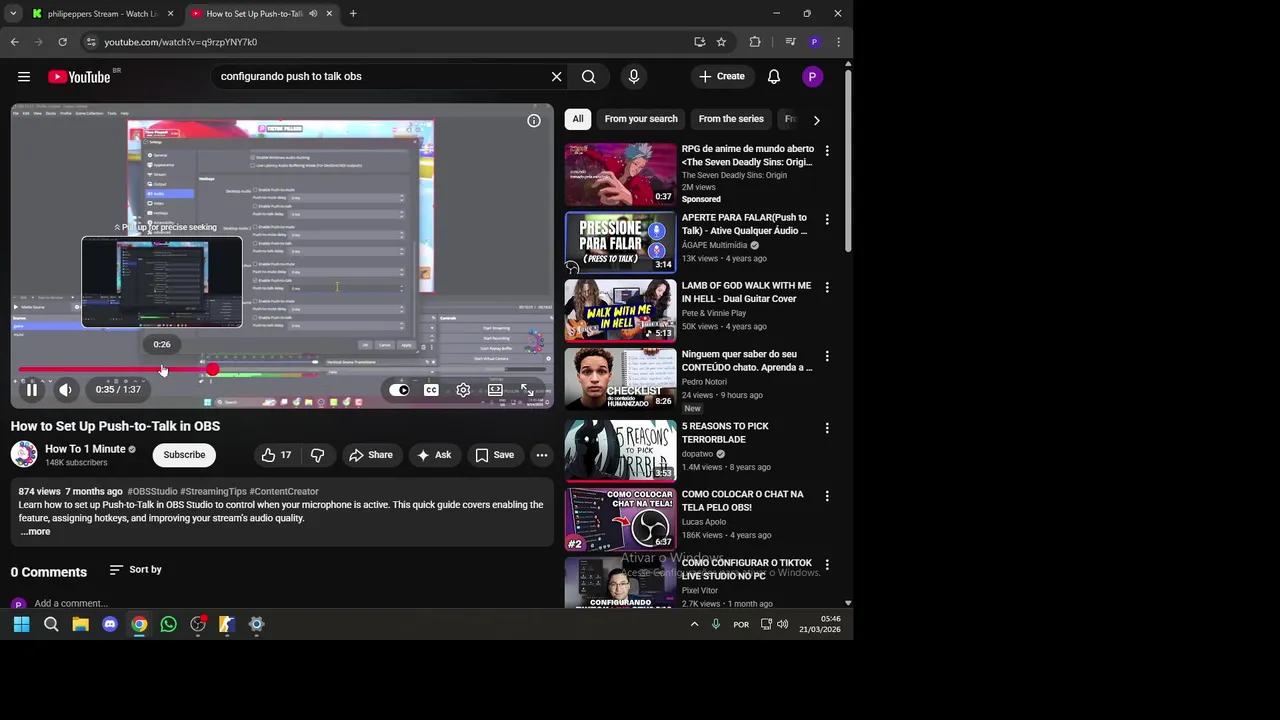The width and height of the screenshot is (1280, 720).
Task: Open Sort by comments menu
Action: coord(136,570)
